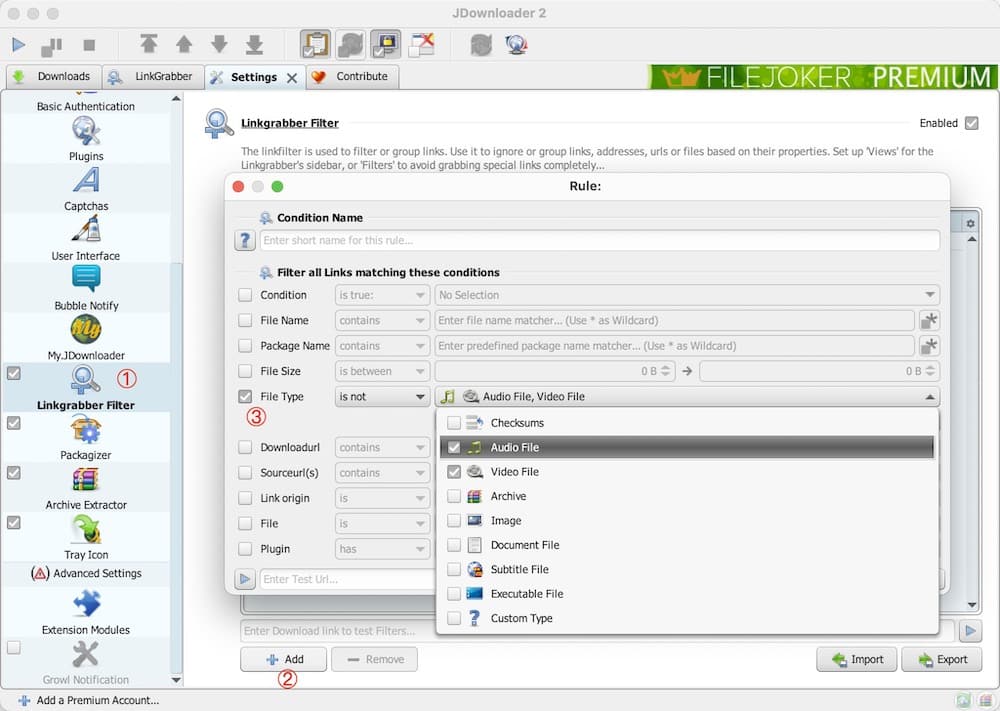
Task: Enable the Condition filter checkbox
Action: tap(245, 295)
